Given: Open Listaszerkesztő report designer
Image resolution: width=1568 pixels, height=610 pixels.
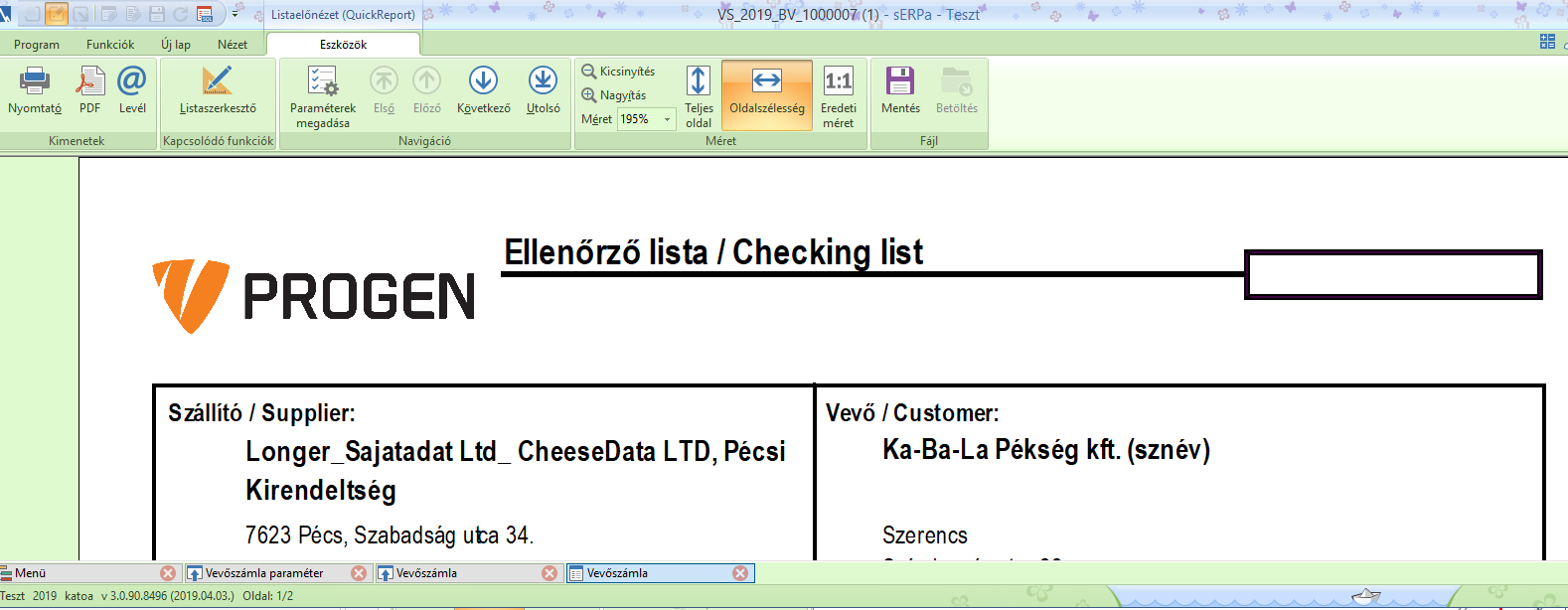Looking at the screenshot, I should [x=218, y=91].
